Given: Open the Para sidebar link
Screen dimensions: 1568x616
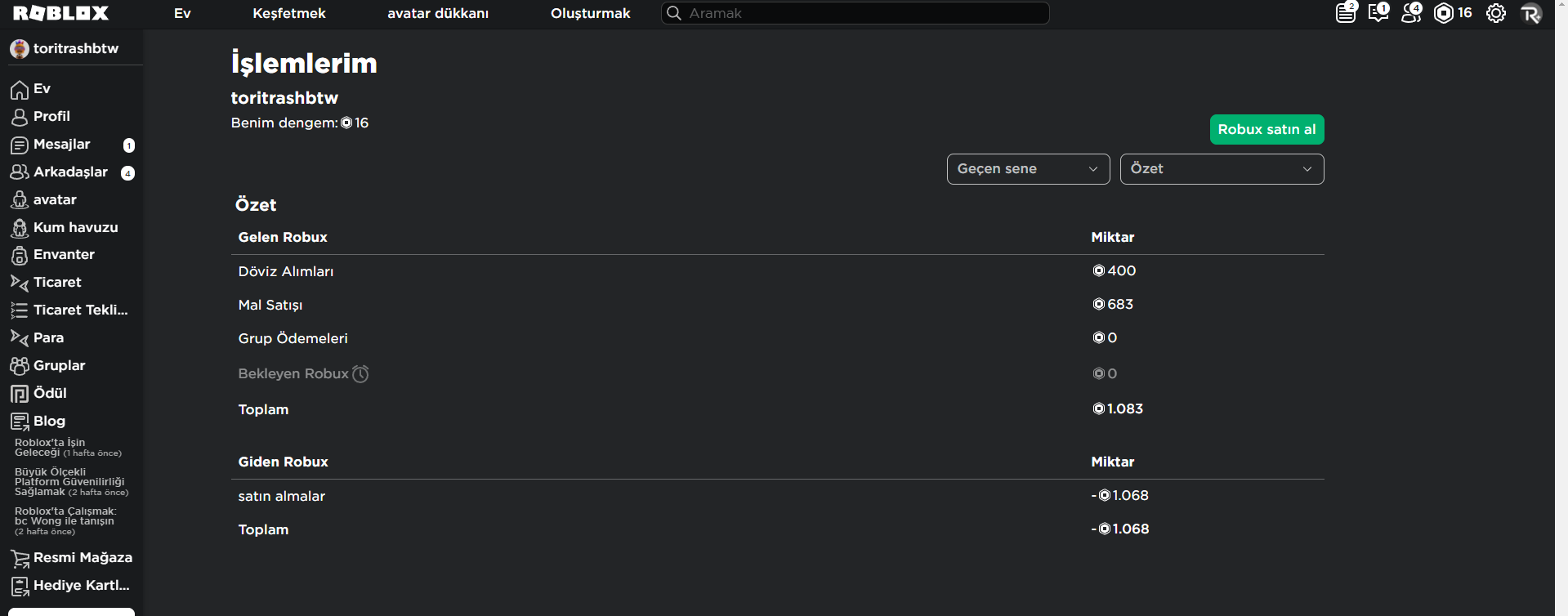Looking at the screenshot, I should point(48,337).
